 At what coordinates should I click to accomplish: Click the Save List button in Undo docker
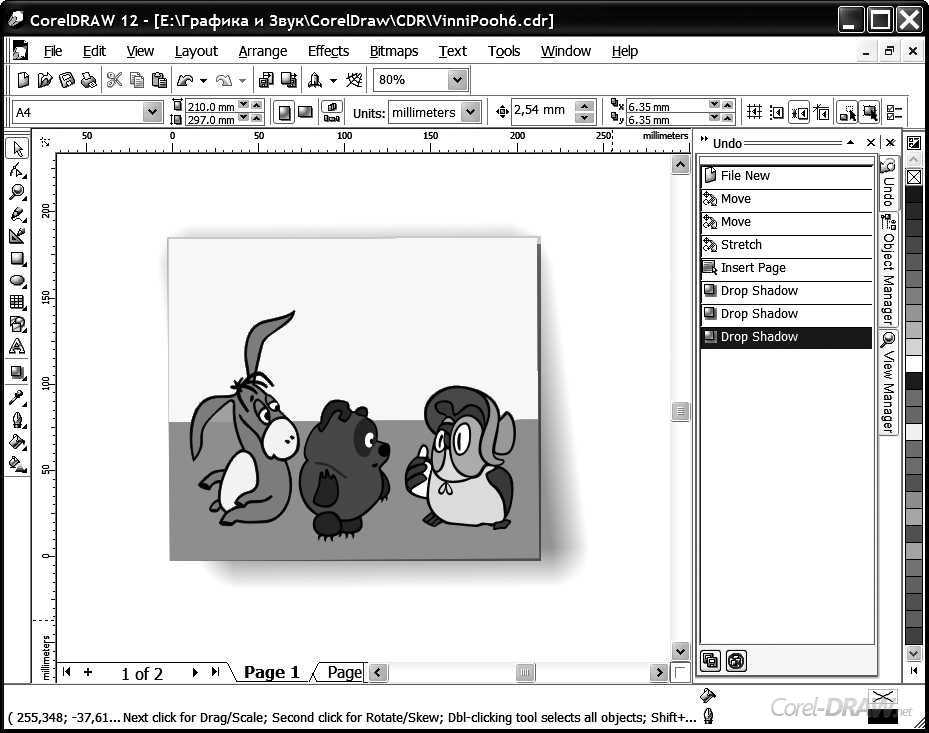(x=710, y=660)
